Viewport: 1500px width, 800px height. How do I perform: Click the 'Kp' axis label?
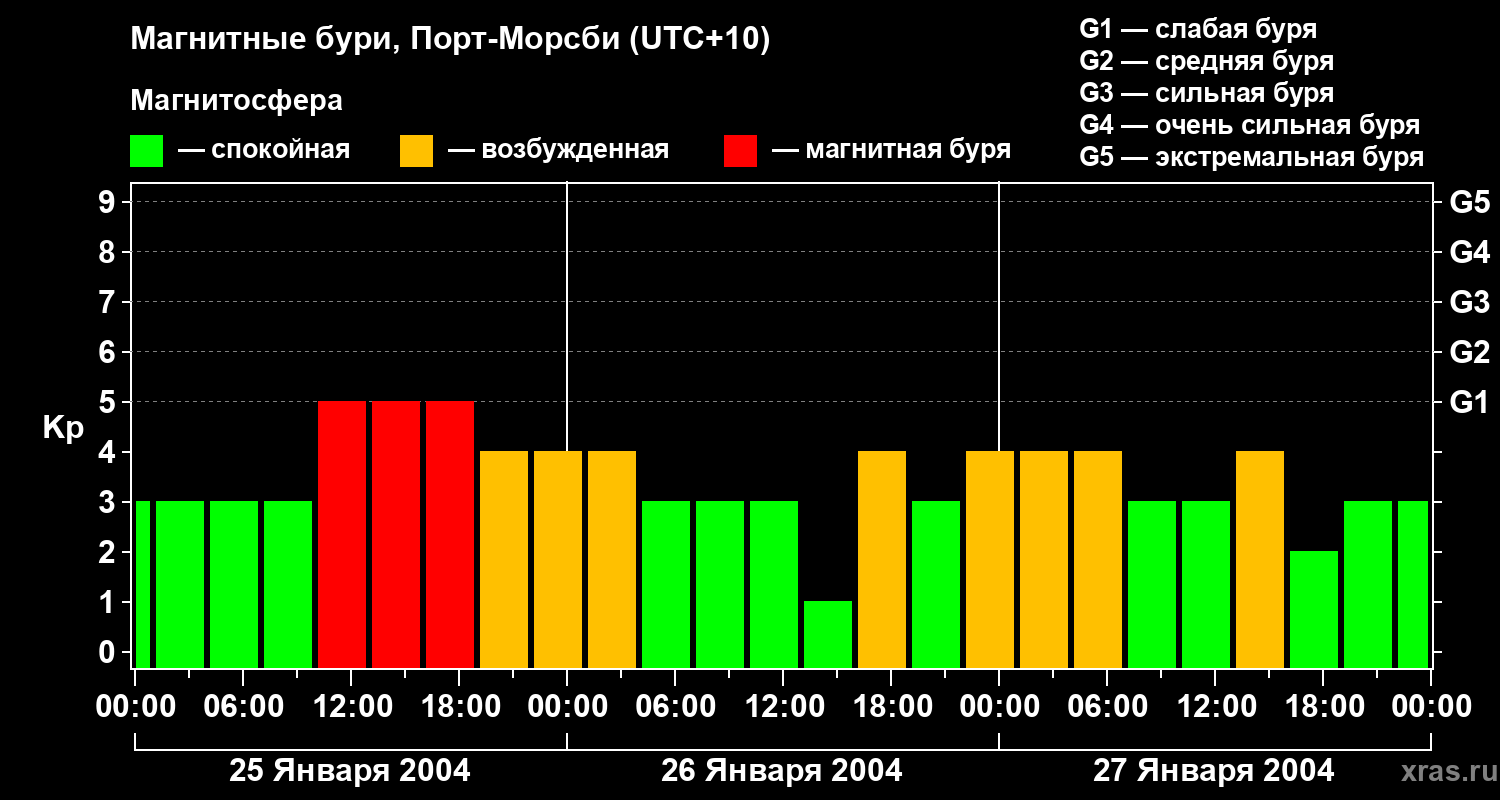point(63,428)
